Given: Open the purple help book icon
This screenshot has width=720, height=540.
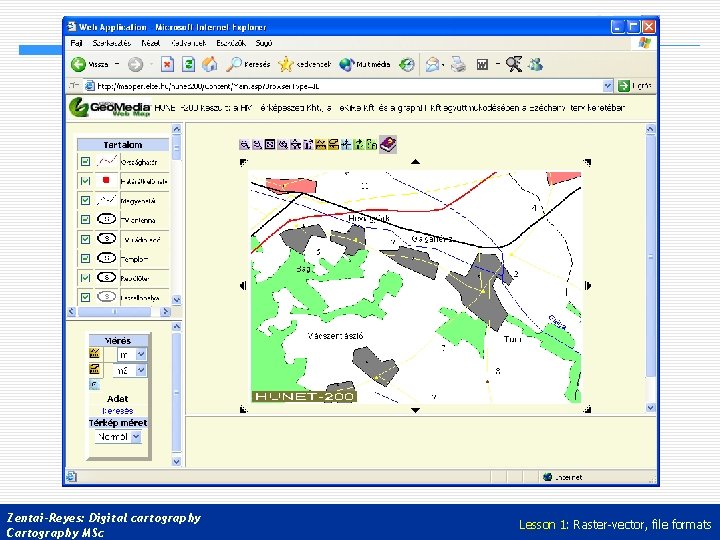Looking at the screenshot, I should point(388,144).
